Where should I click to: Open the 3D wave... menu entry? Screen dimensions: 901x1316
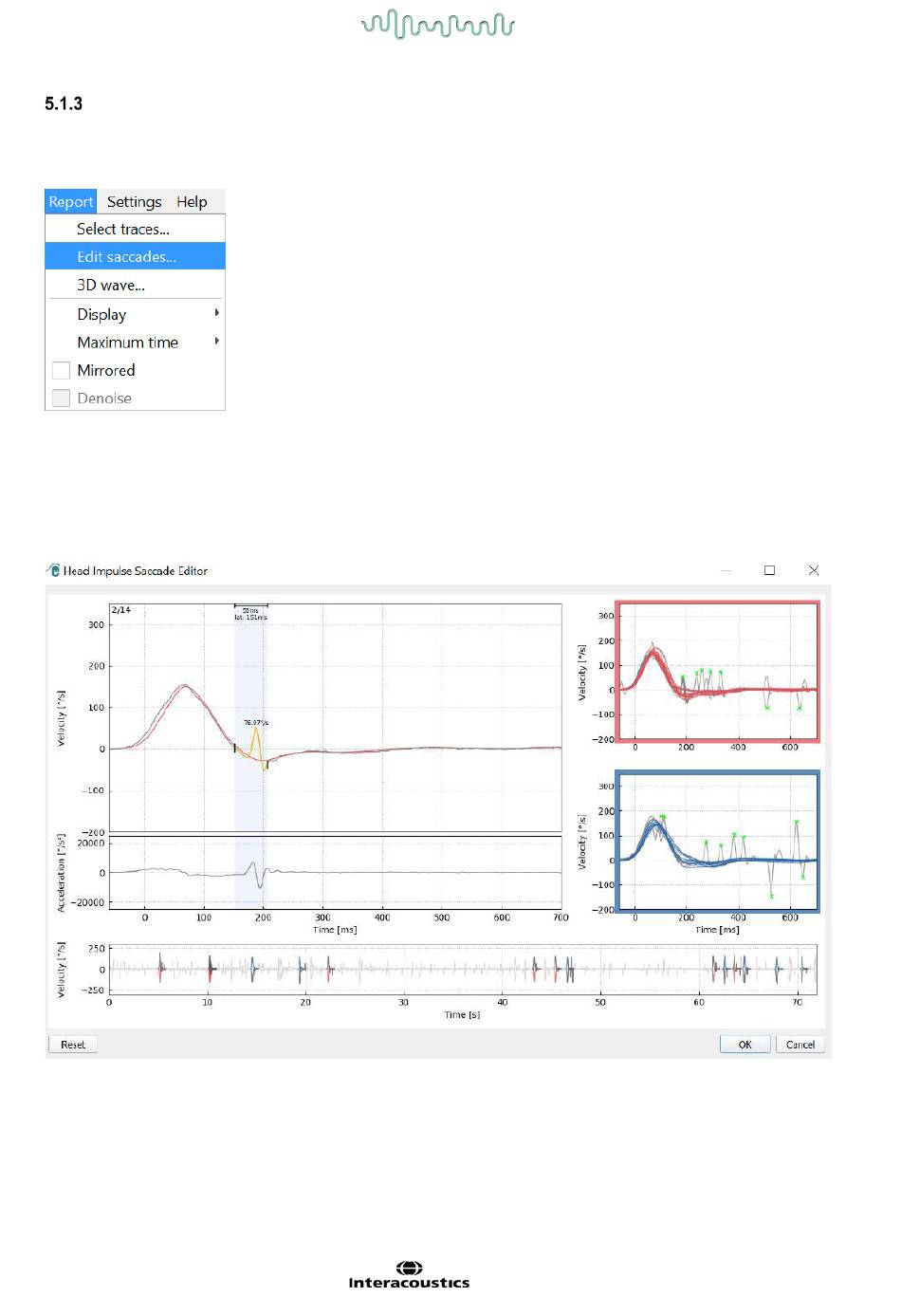click(135, 285)
